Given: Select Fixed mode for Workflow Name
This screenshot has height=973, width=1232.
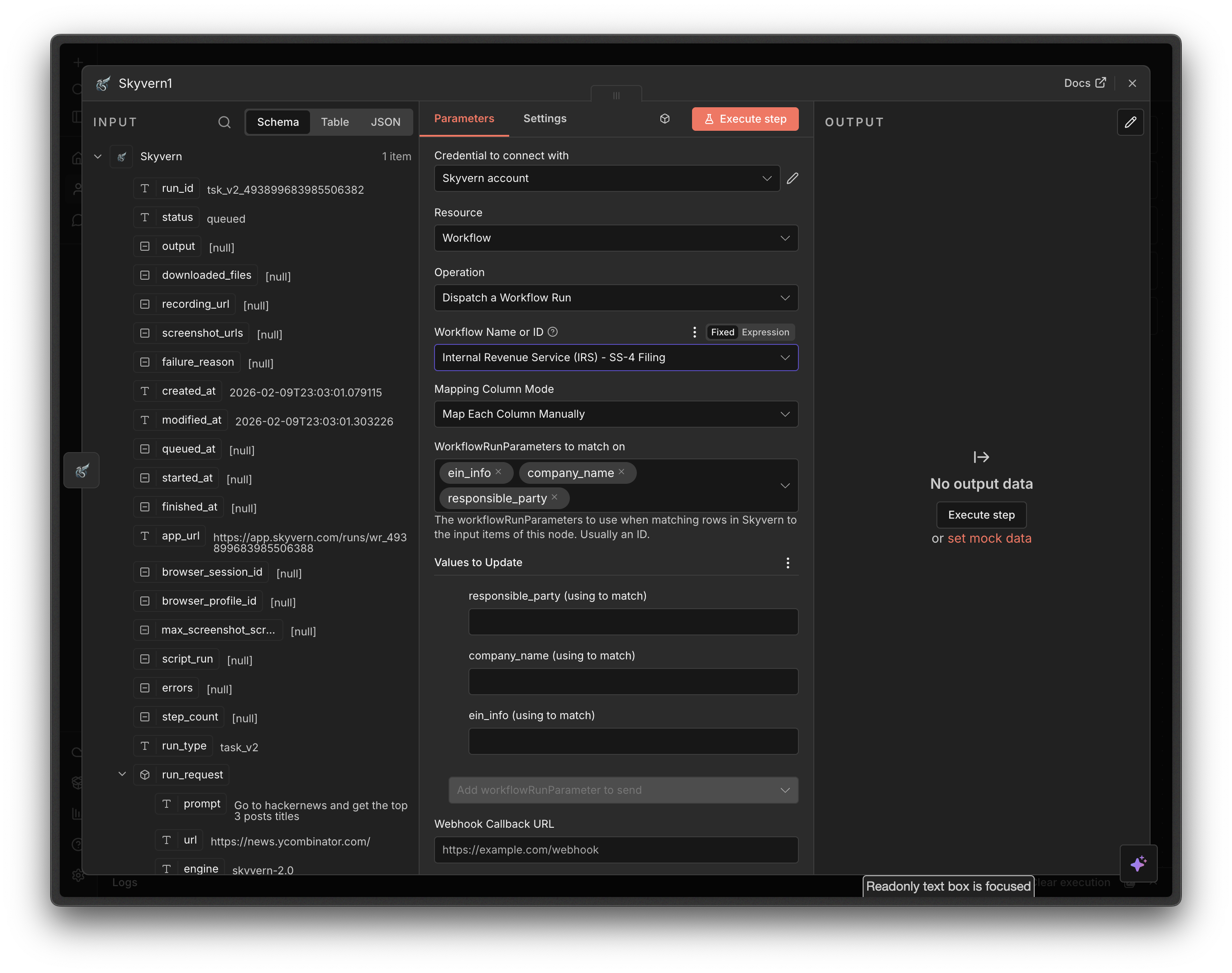Looking at the screenshot, I should click(721, 332).
